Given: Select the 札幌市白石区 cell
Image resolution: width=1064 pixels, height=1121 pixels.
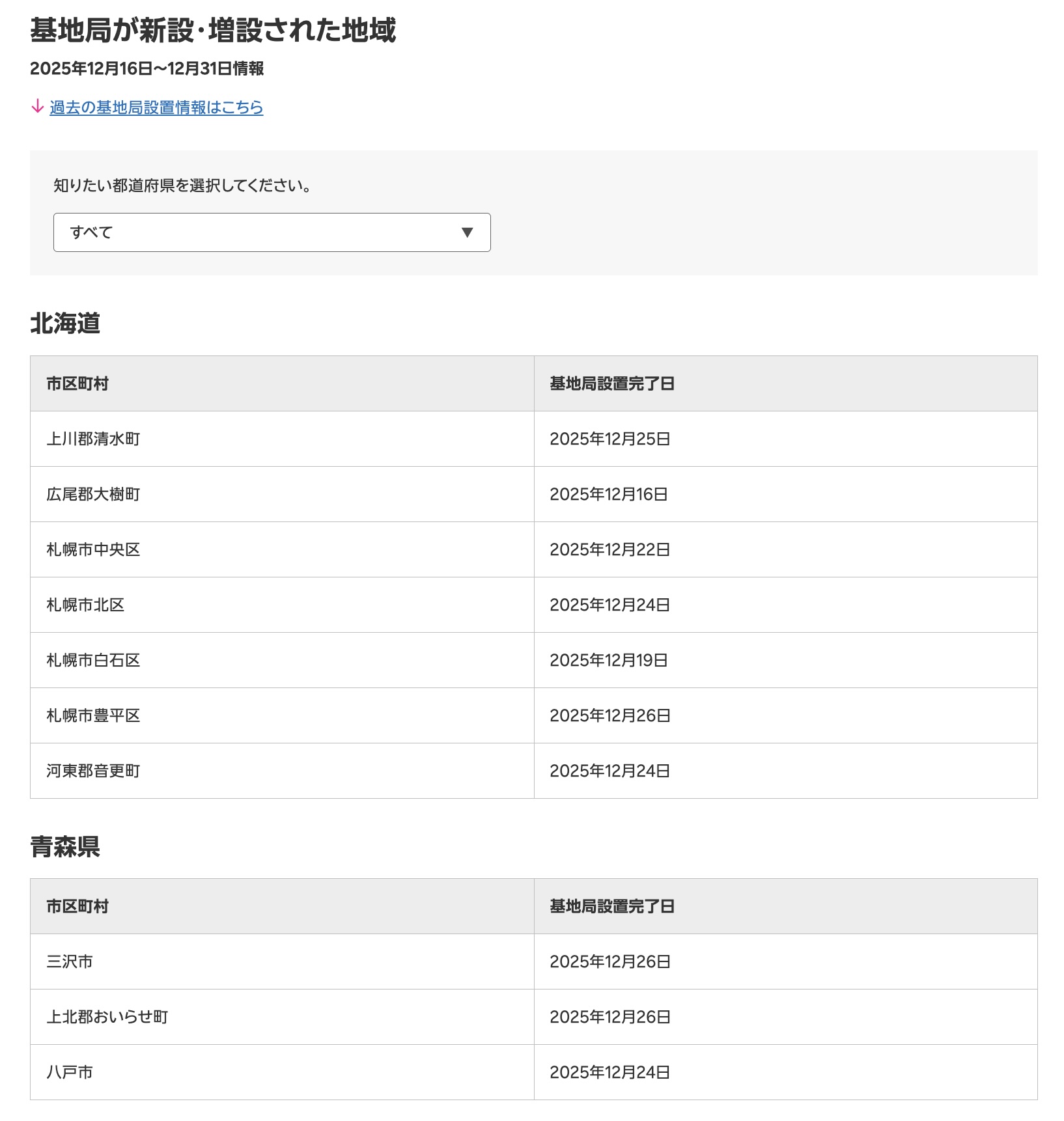Looking at the screenshot, I should pos(282,660).
